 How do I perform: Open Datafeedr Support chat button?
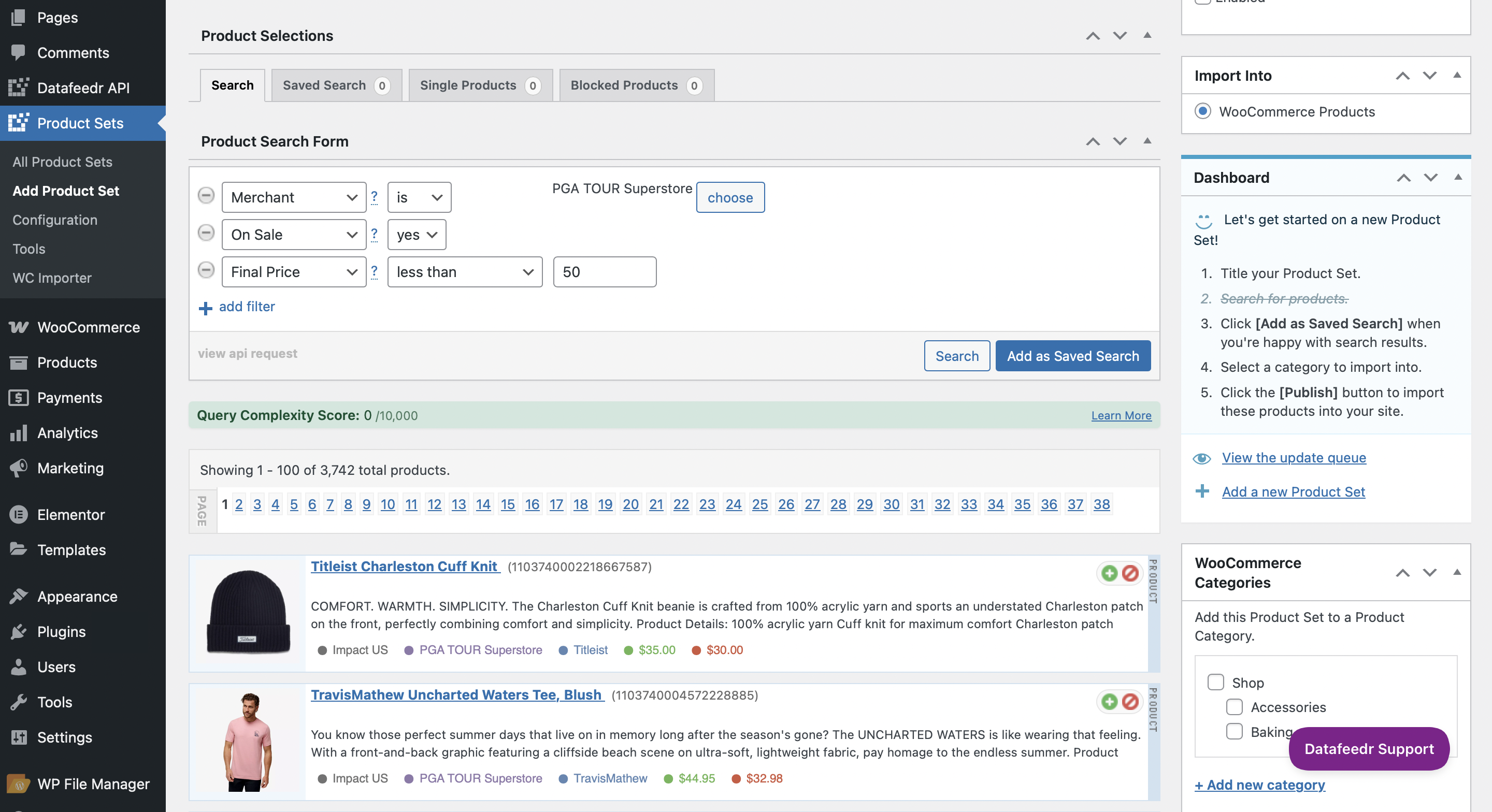click(x=1369, y=748)
